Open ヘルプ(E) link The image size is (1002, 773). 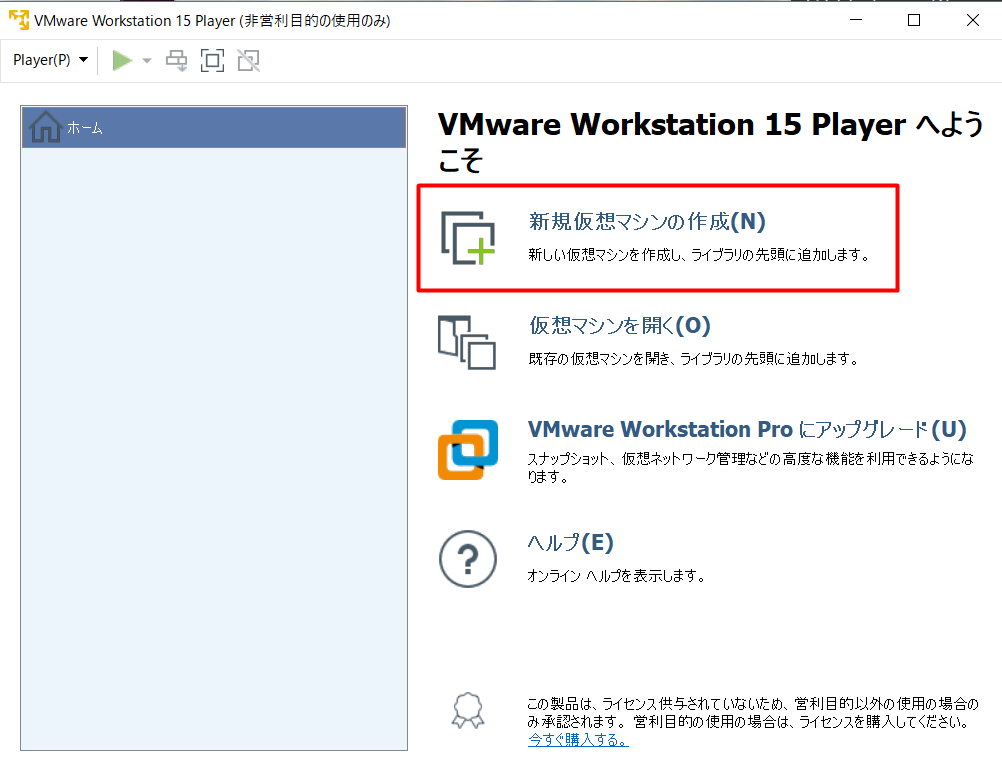(570, 543)
